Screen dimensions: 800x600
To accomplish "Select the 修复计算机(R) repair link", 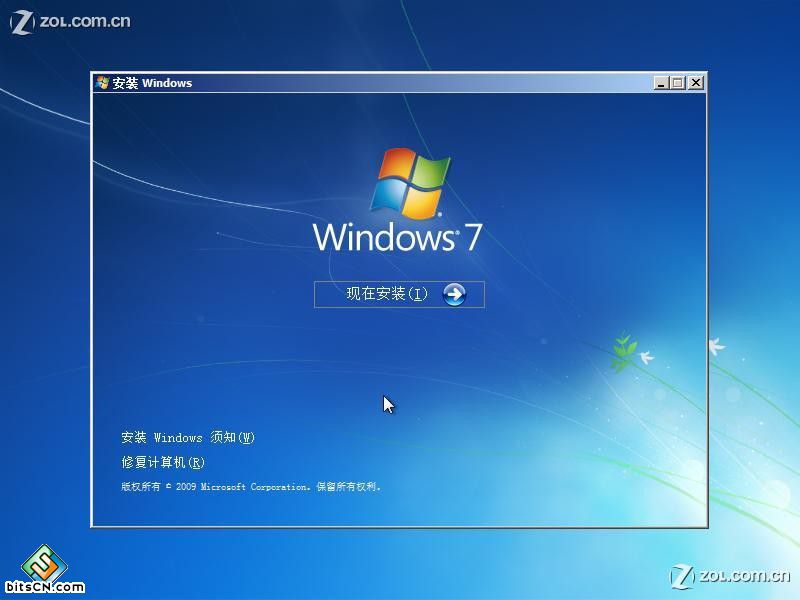I will (163, 462).
